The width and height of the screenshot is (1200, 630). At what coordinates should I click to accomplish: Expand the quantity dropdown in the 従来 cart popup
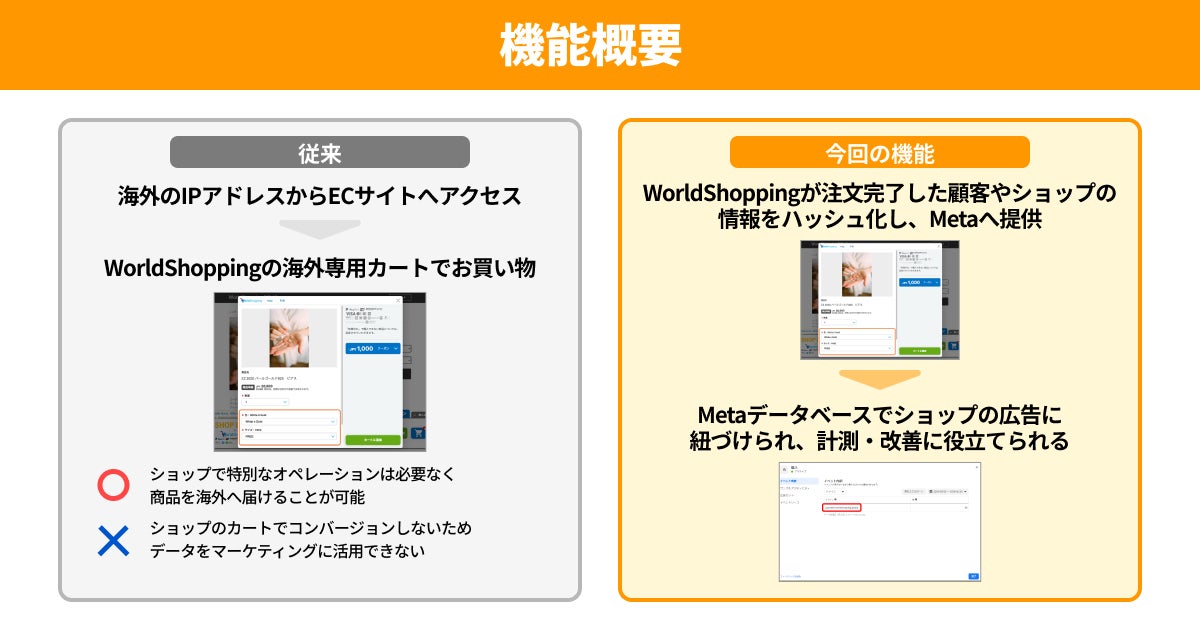pyautogui.click(x=265, y=402)
